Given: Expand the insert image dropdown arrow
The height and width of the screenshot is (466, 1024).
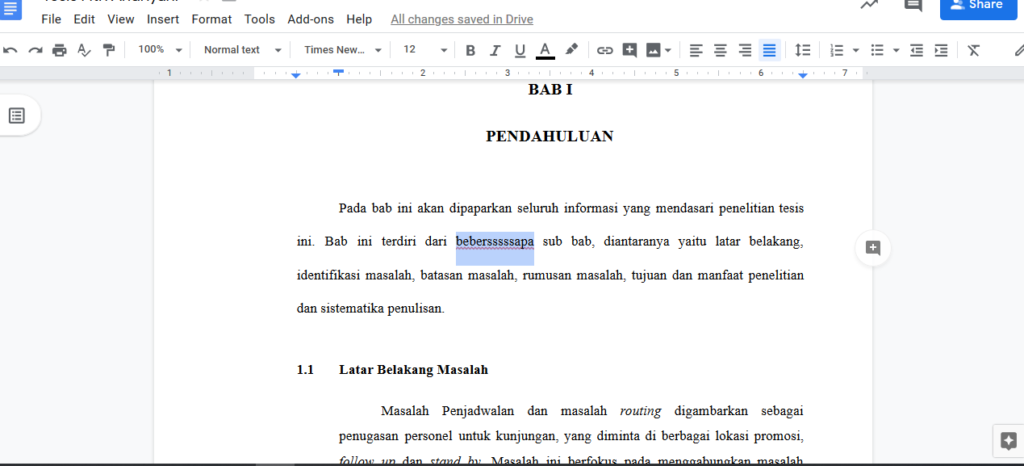Looking at the screenshot, I should 667,50.
